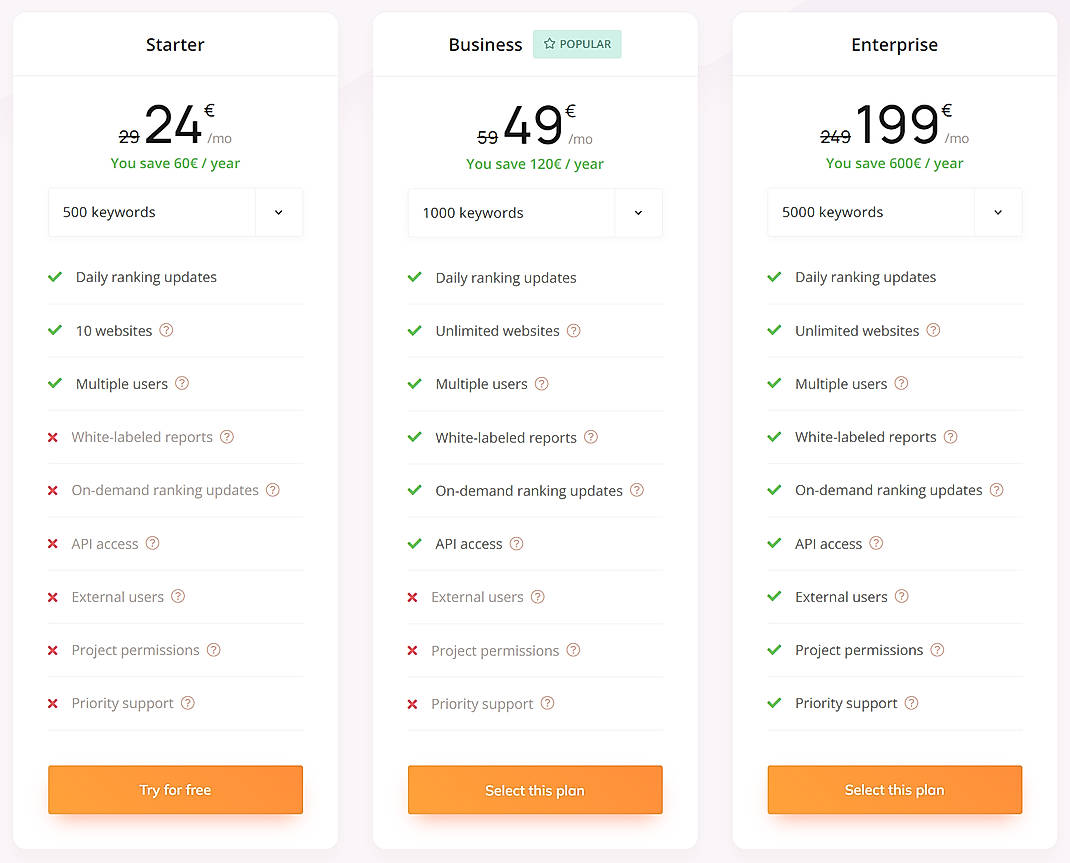The height and width of the screenshot is (863, 1070).
Task: Click the green checkmark beside Daily ranking updates in Business
Action: (415, 277)
